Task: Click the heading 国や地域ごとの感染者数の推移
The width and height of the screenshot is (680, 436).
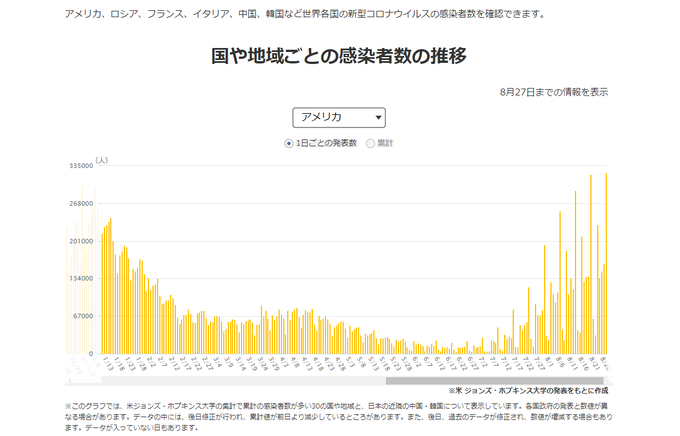Action: click(x=339, y=56)
